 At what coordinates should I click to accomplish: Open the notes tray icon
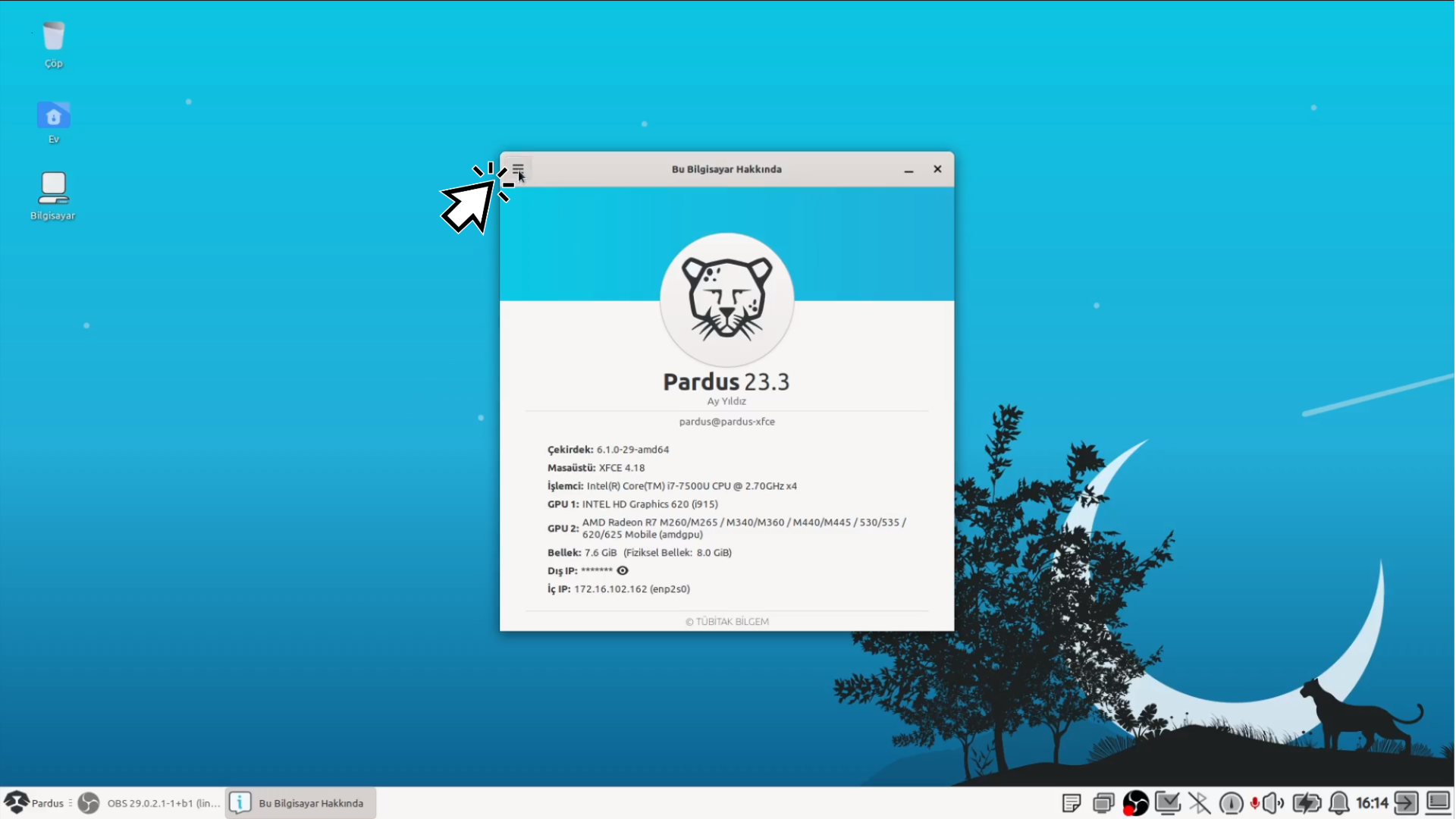point(1071,803)
